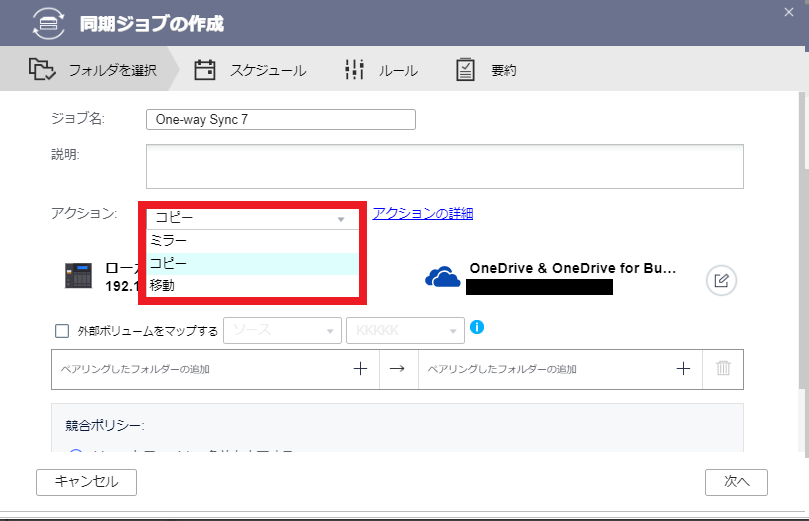Choose 移動 from the action list
Image resolution: width=809 pixels, height=521 pixels.
(x=253, y=286)
